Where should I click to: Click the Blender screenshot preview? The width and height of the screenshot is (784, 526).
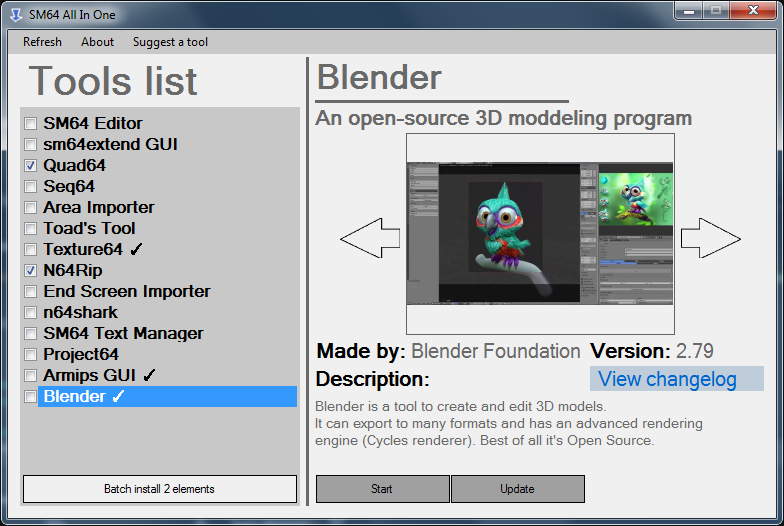coord(540,234)
